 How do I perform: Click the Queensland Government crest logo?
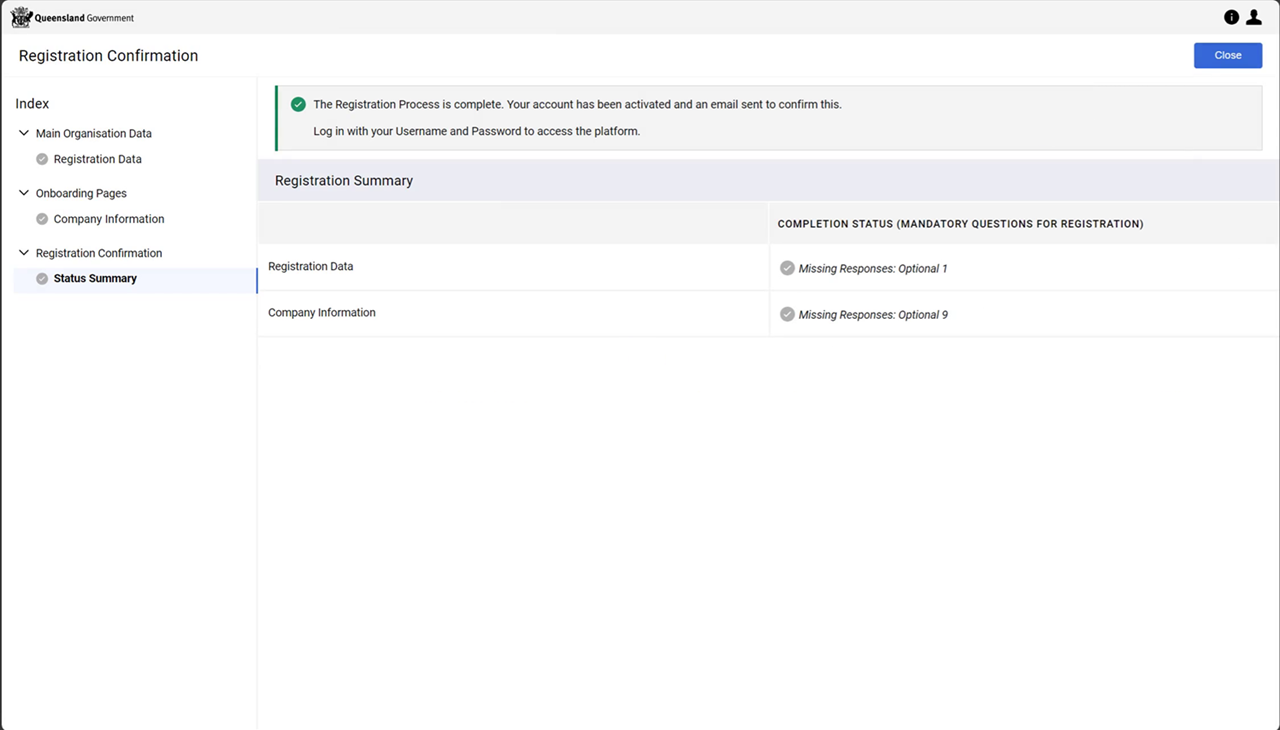coord(22,17)
